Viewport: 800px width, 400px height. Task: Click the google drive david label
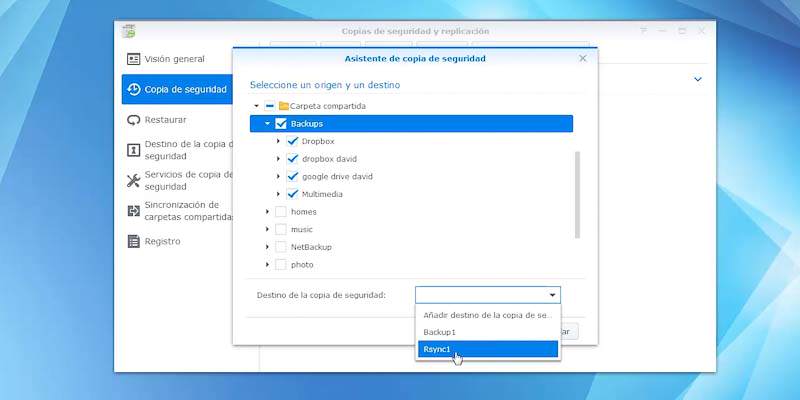[x=337, y=177]
